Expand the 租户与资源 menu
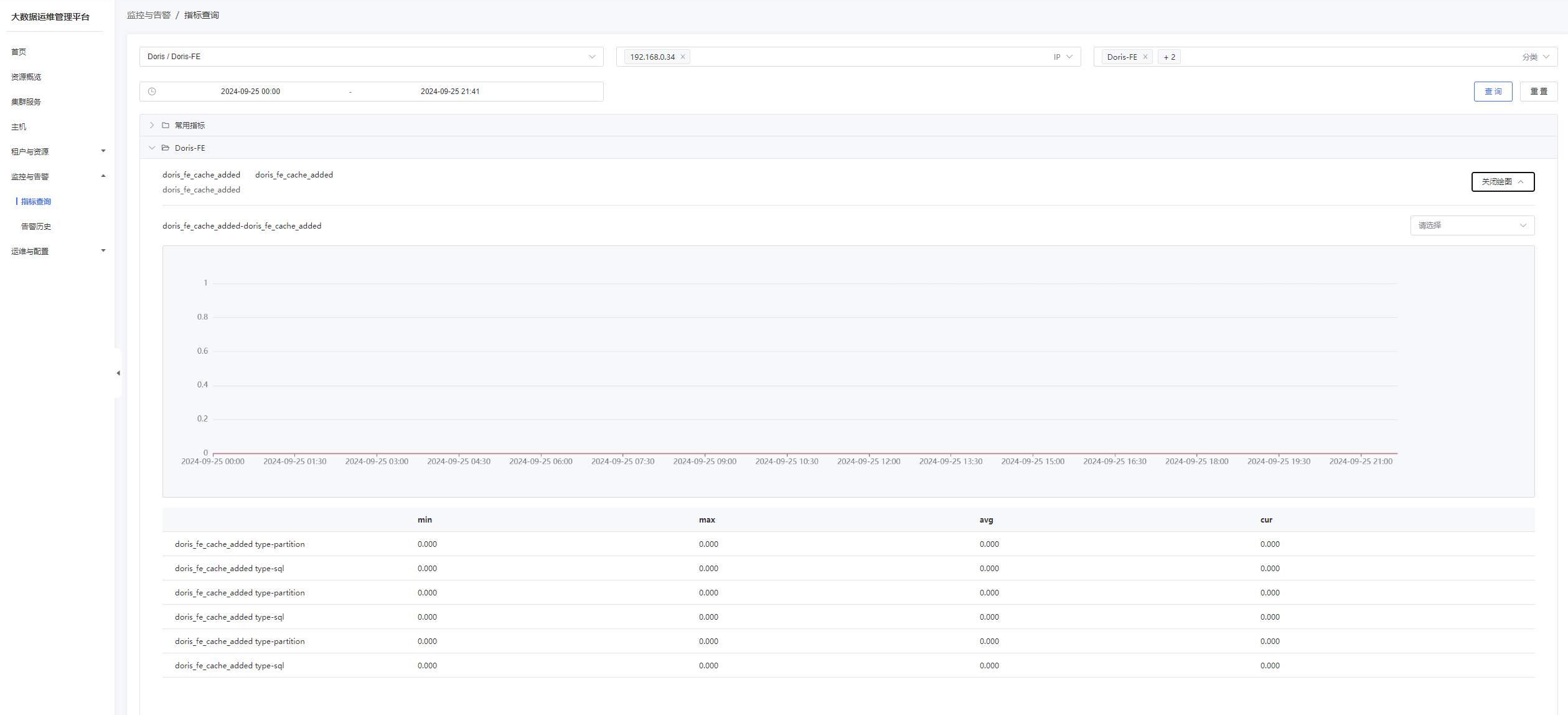The image size is (1568, 715). (x=57, y=151)
